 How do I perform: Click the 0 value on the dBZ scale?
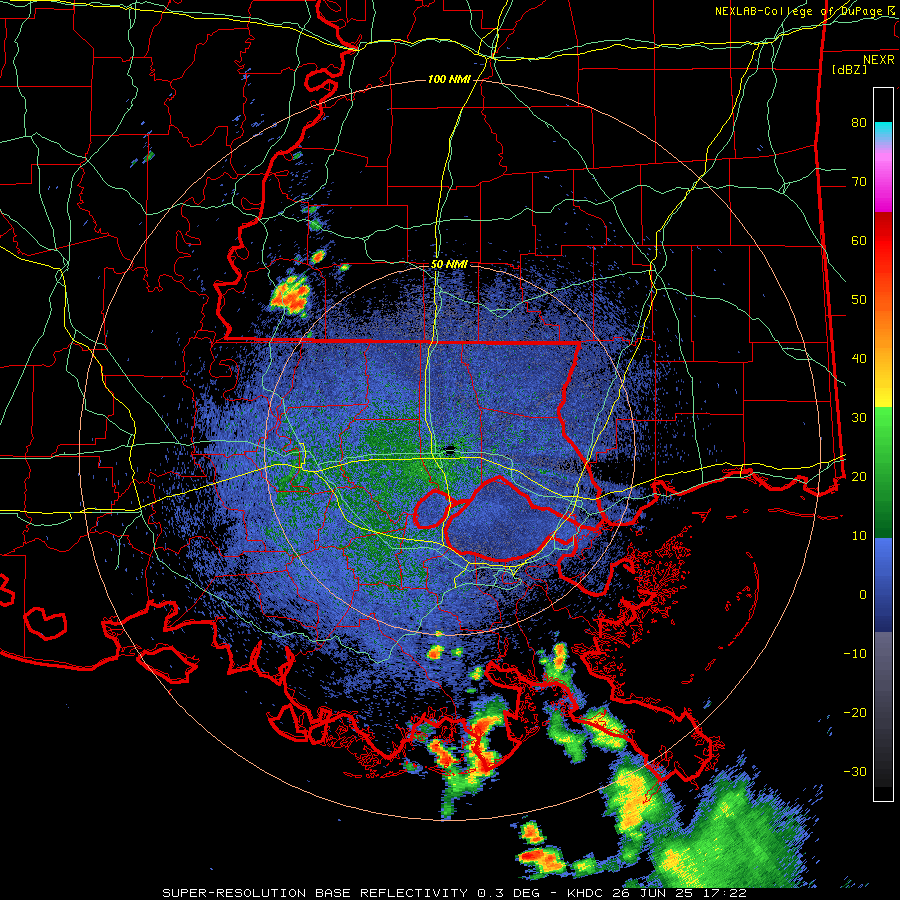tap(863, 595)
